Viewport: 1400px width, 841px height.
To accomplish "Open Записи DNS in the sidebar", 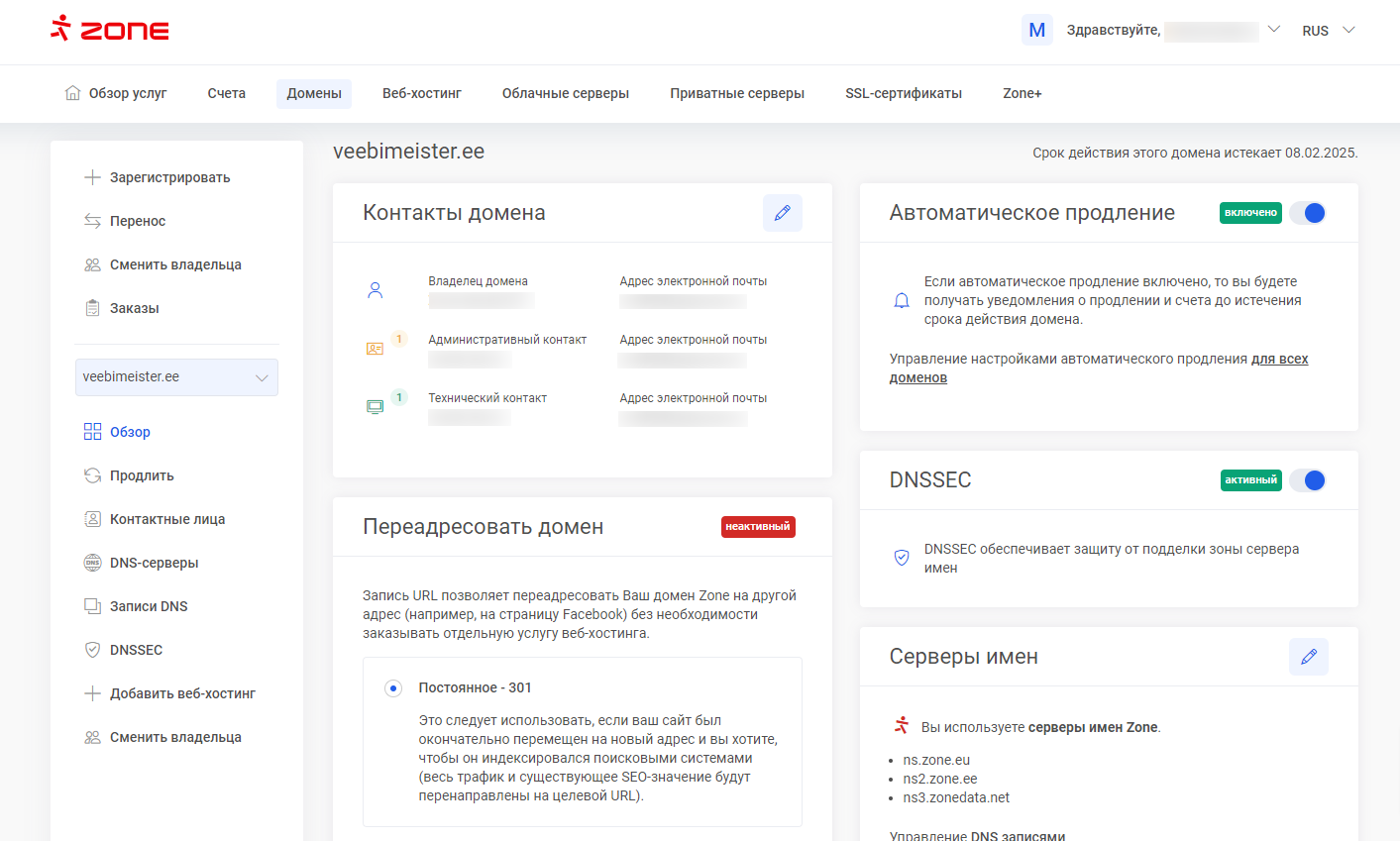I will tap(149, 606).
